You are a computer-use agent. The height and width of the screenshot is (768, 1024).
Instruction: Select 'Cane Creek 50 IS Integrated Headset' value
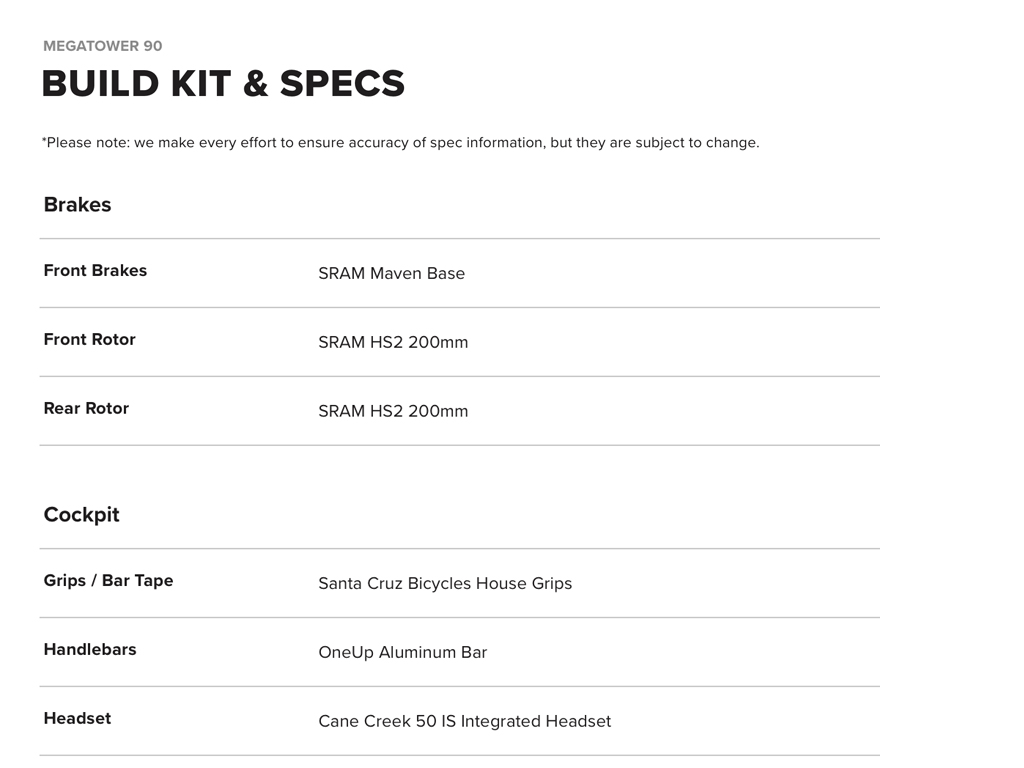pos(464,721)
